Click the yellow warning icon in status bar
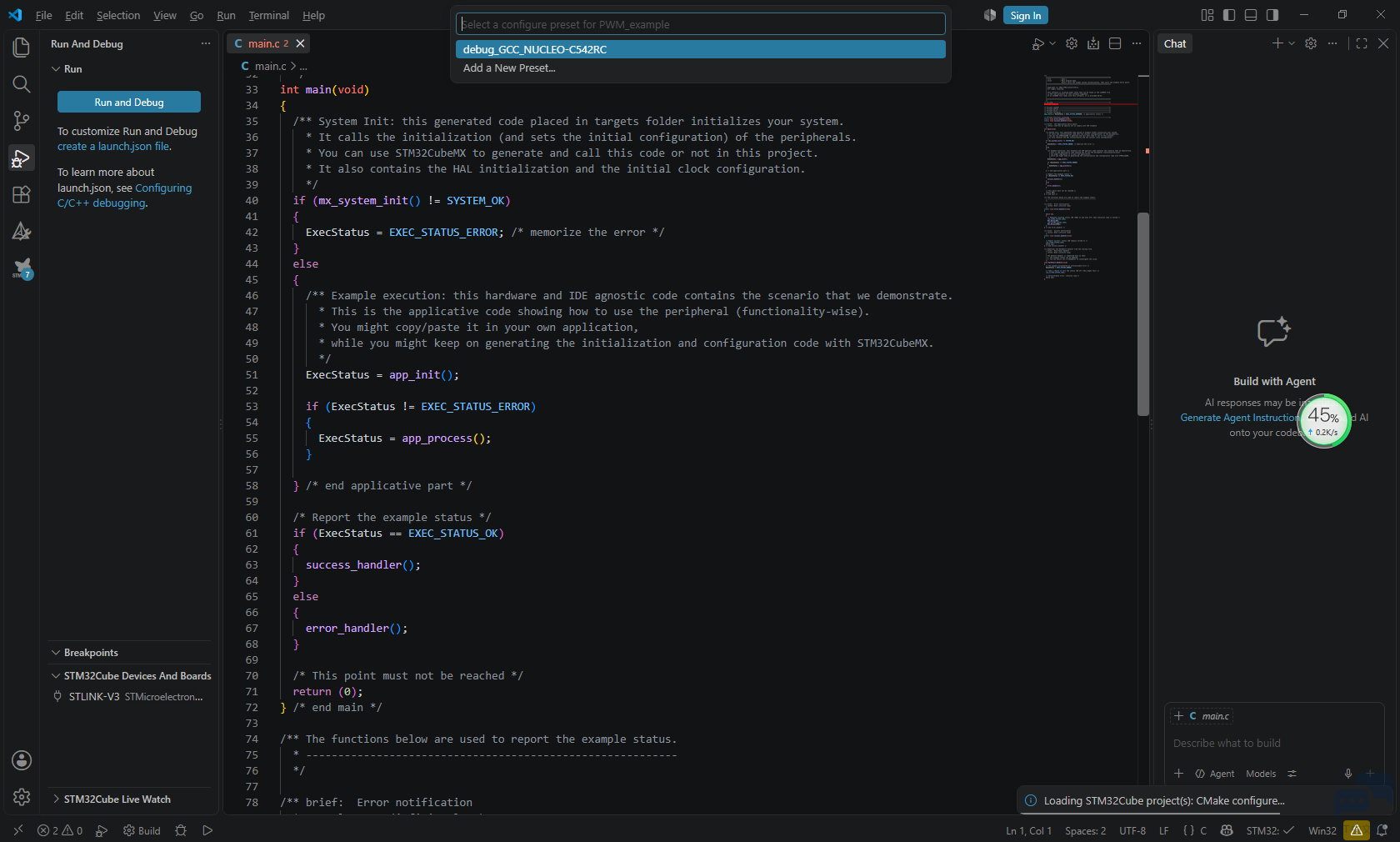 (1357, 830)
